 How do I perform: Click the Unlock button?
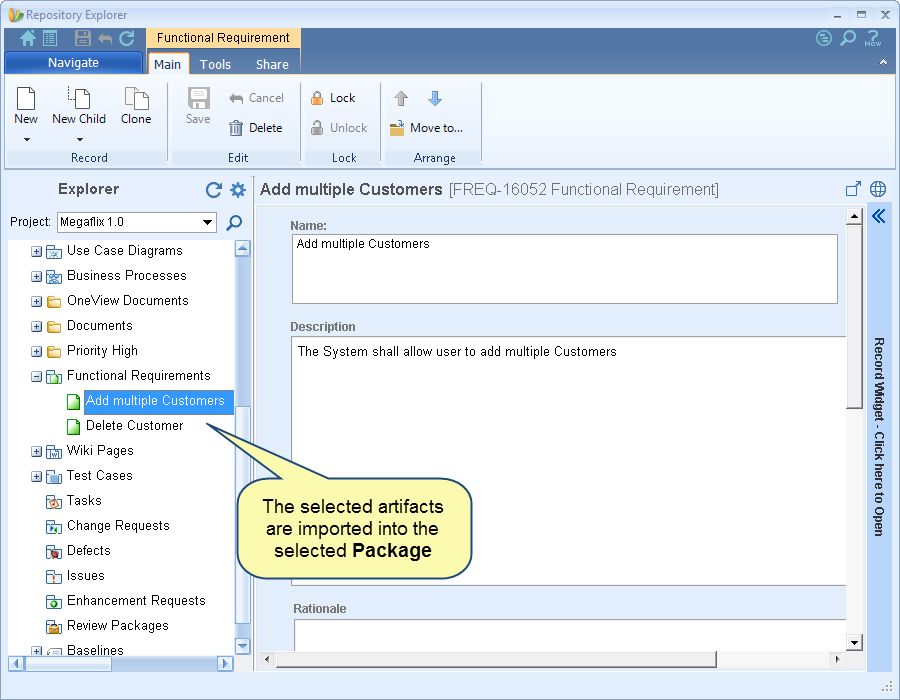point(339,128)
